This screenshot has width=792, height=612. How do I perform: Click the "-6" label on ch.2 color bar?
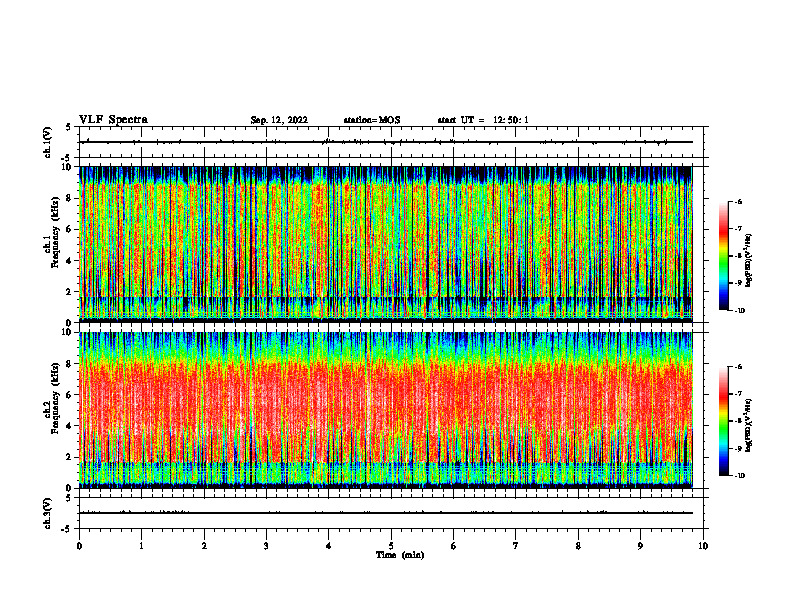coord(739,367)
